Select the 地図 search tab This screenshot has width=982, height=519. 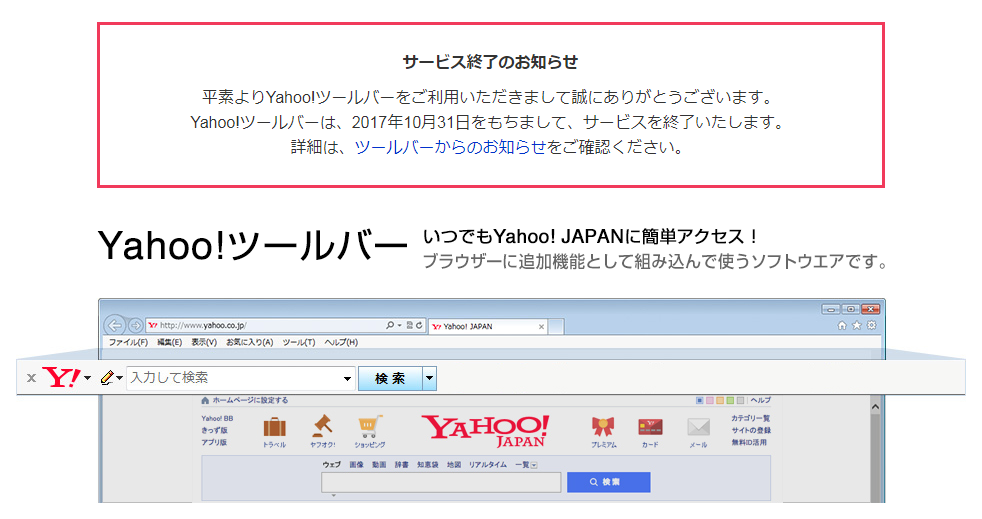[454, 465]
